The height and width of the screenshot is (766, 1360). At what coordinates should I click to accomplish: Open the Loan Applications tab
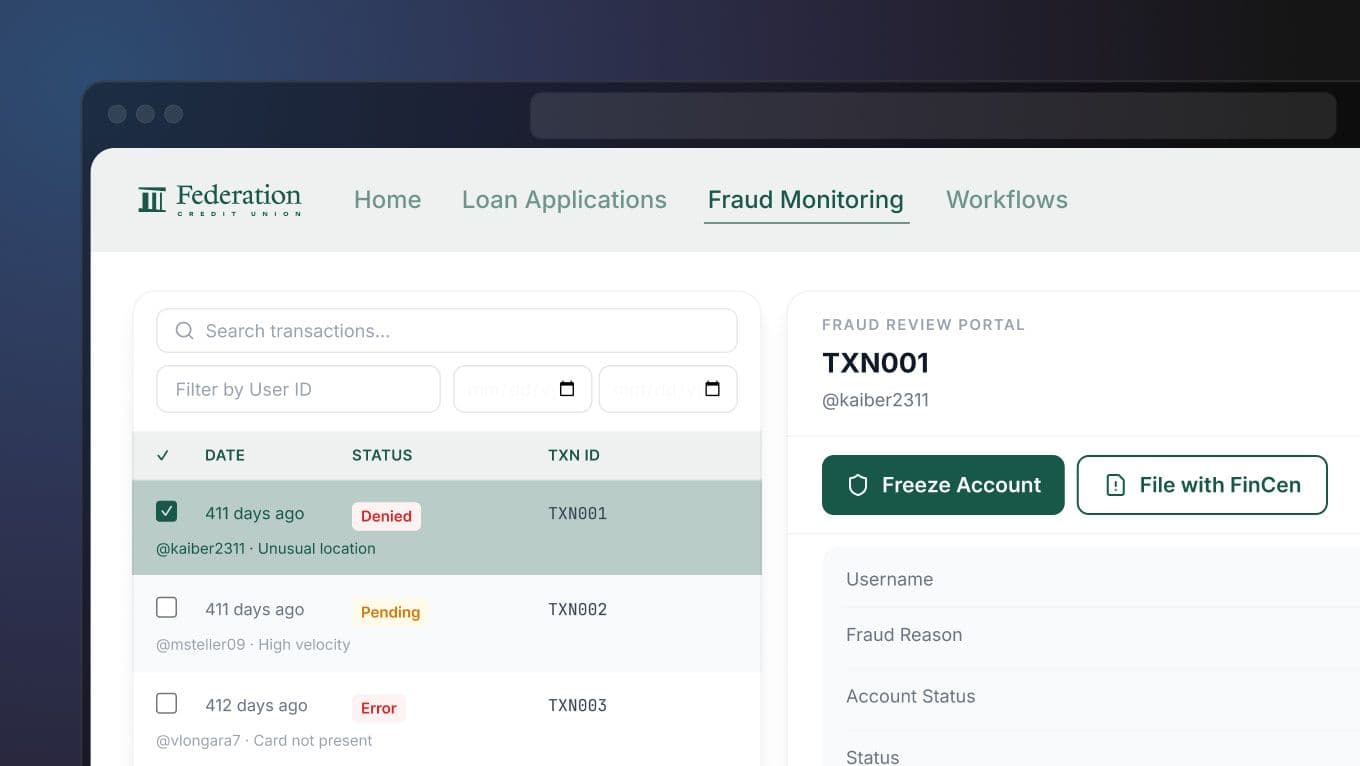tap(564, 200)
